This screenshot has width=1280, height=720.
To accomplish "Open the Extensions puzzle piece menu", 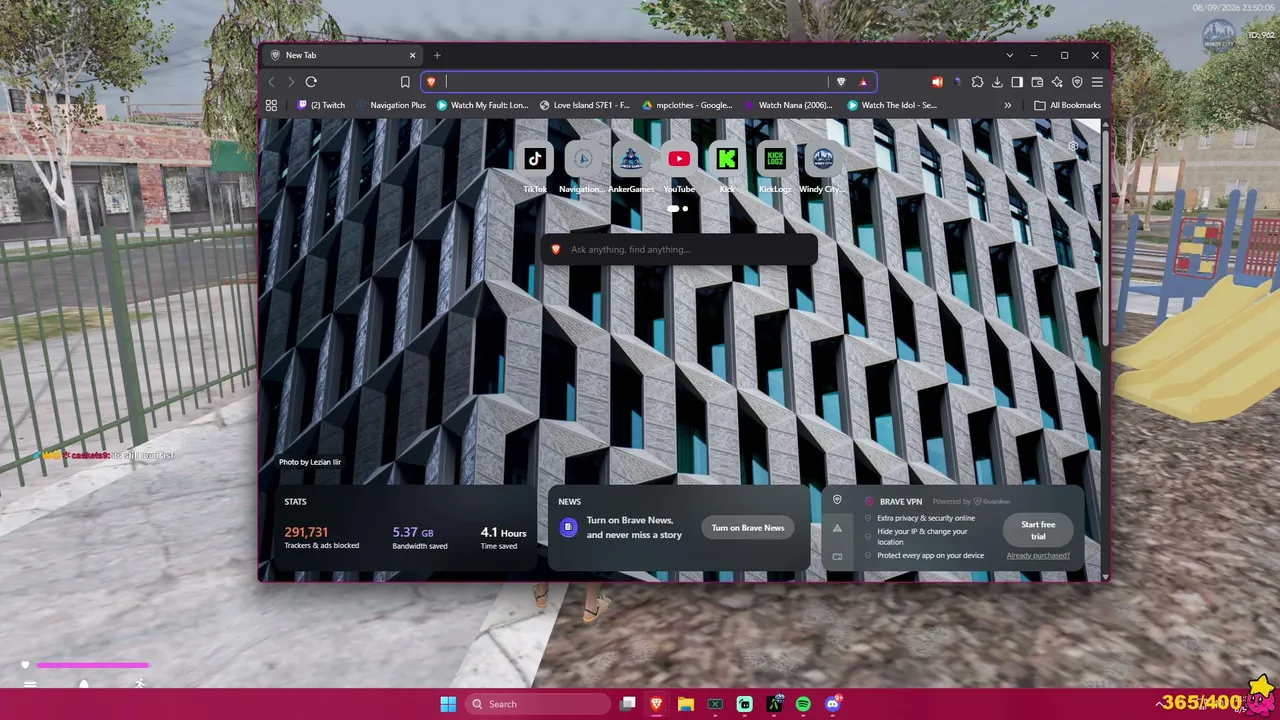I will 977,82.
